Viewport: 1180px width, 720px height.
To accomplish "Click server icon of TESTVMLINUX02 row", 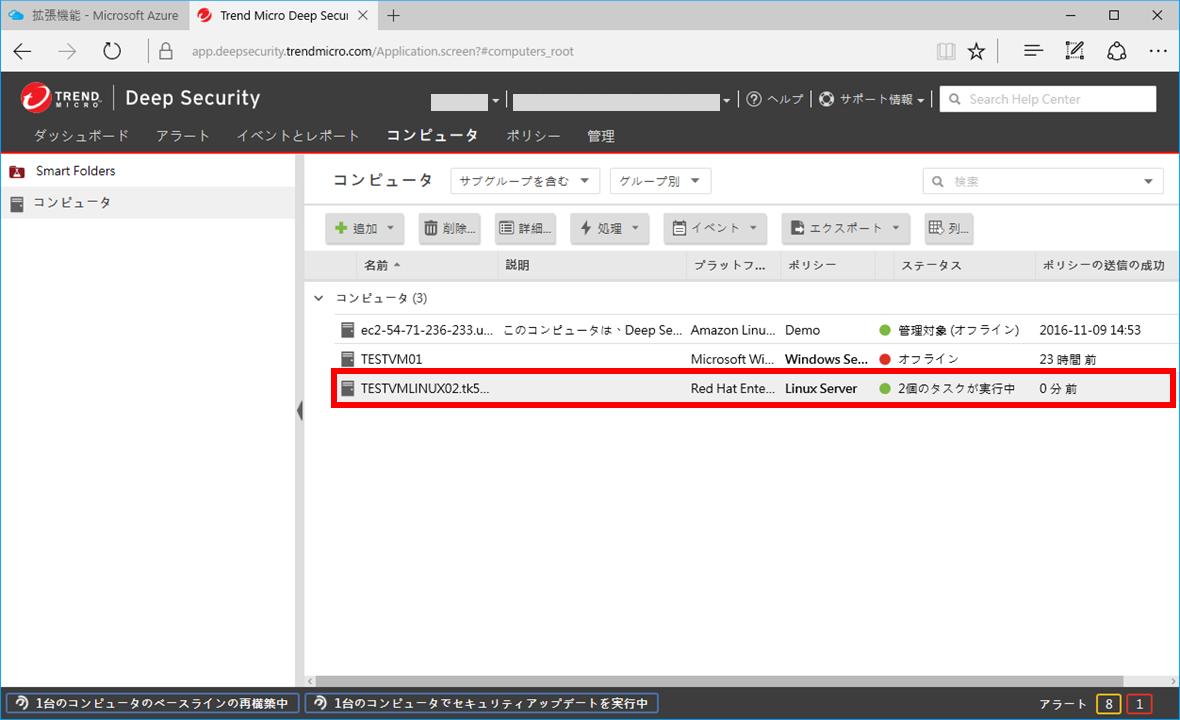I will [347, 388].
